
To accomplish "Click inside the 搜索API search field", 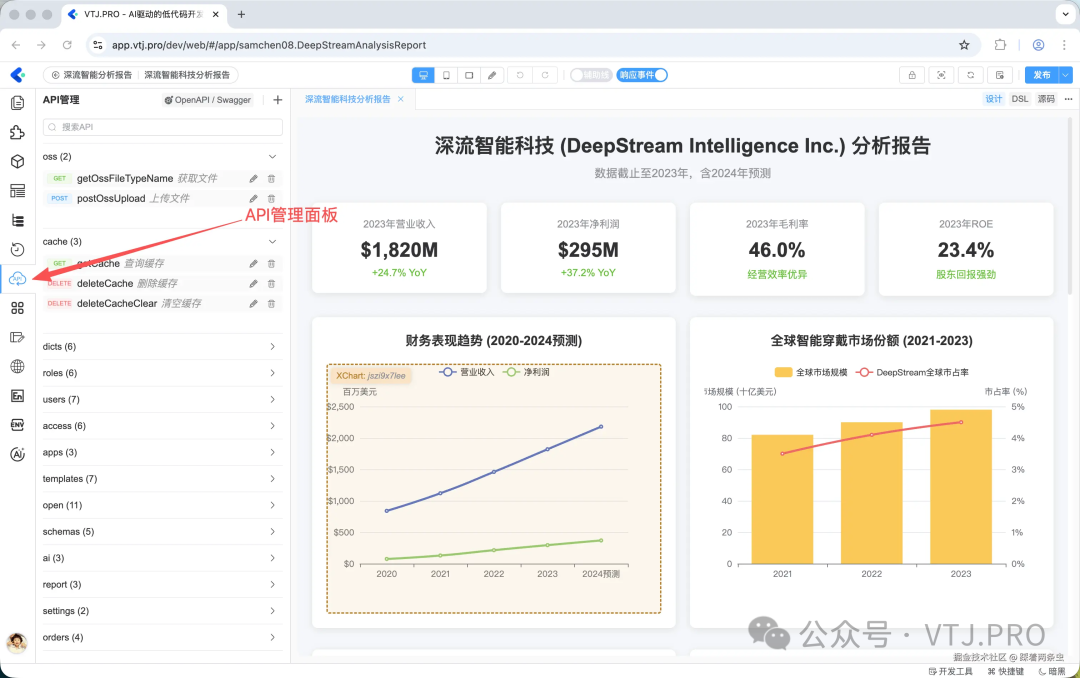I will coord(160,129).
